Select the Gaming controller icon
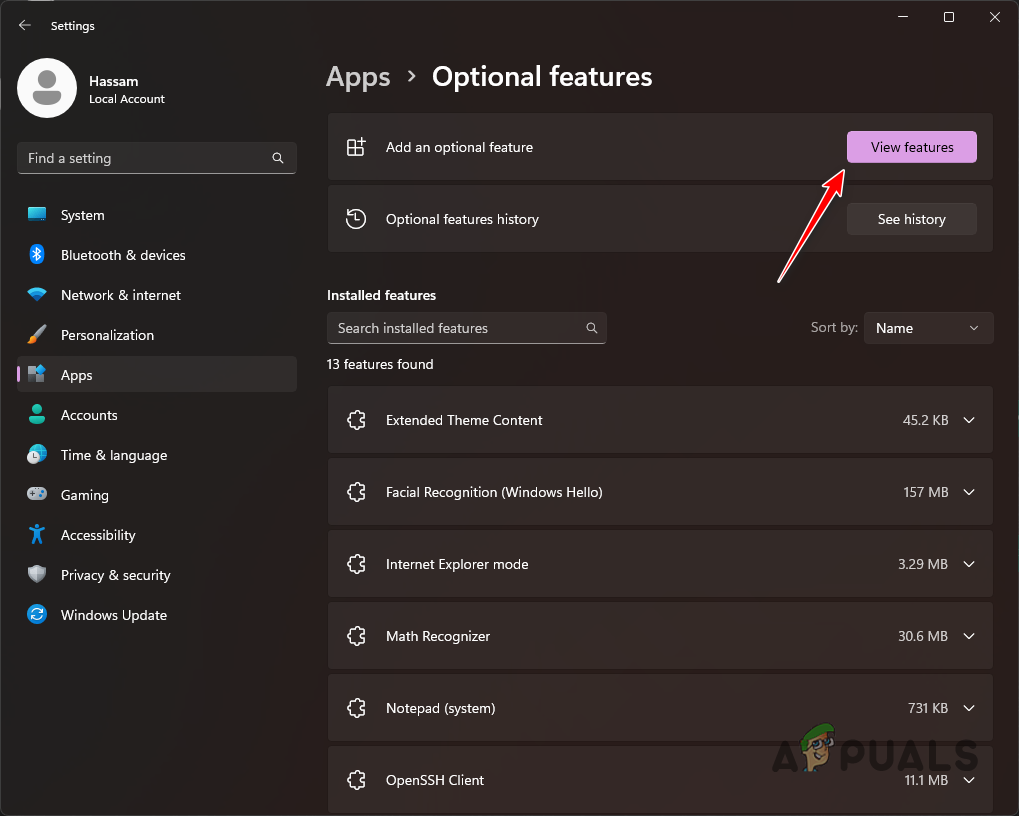 pyautogui.click(x=37, y=495)
